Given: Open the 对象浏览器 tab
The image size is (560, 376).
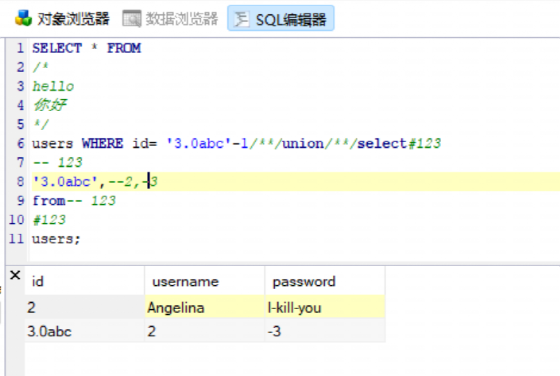Looking at the screenshot, I should 62,19.
